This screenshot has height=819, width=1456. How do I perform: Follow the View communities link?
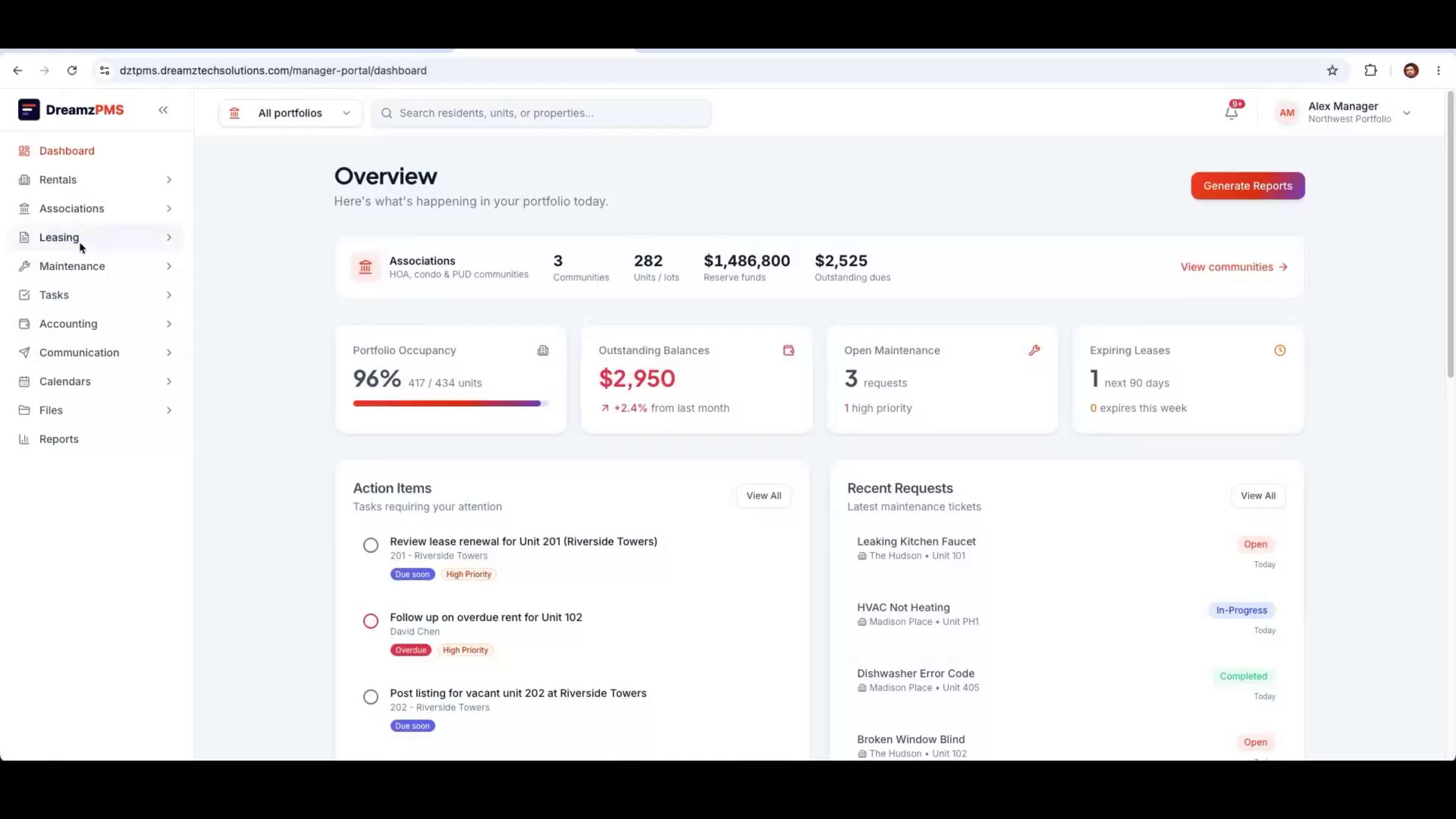(x=1234, y=267)
